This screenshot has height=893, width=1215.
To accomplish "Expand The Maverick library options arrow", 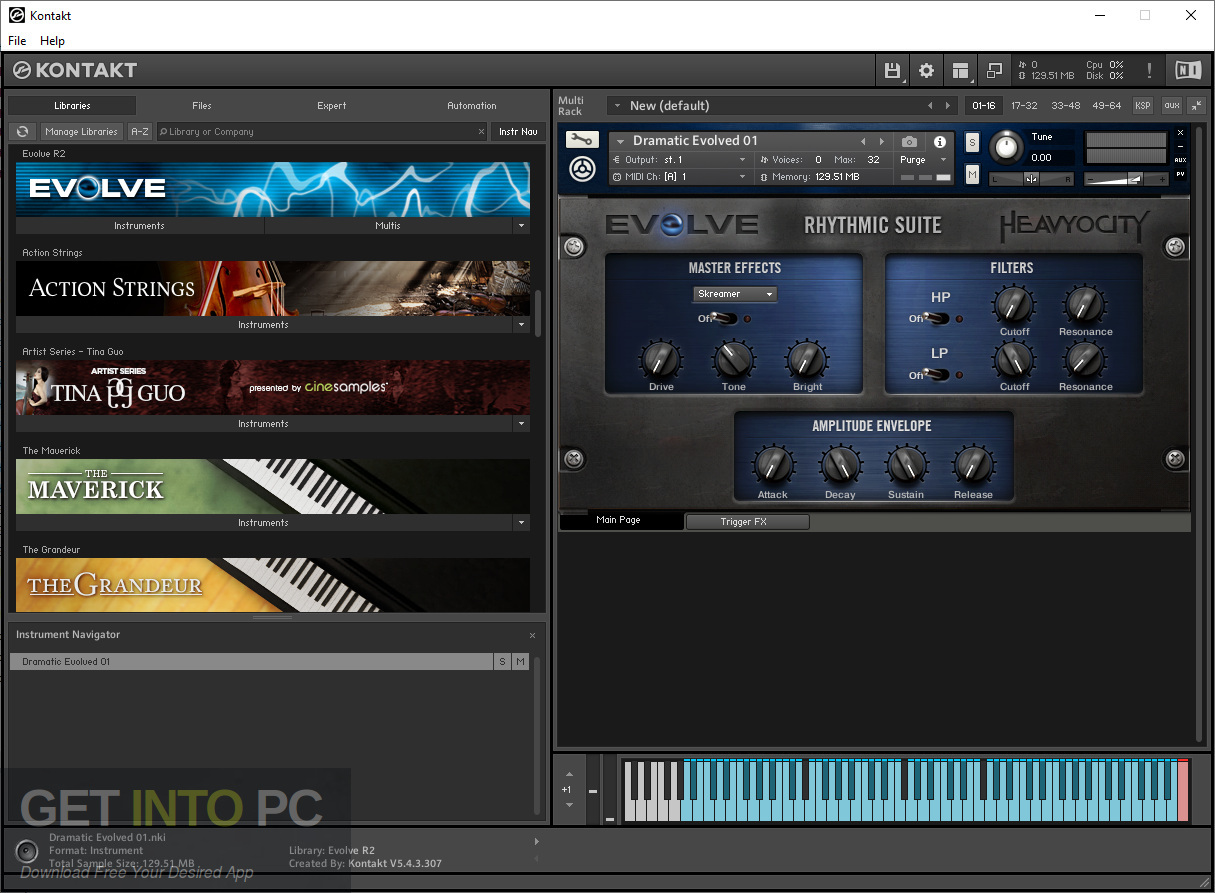I will click(x=521, y=523).
